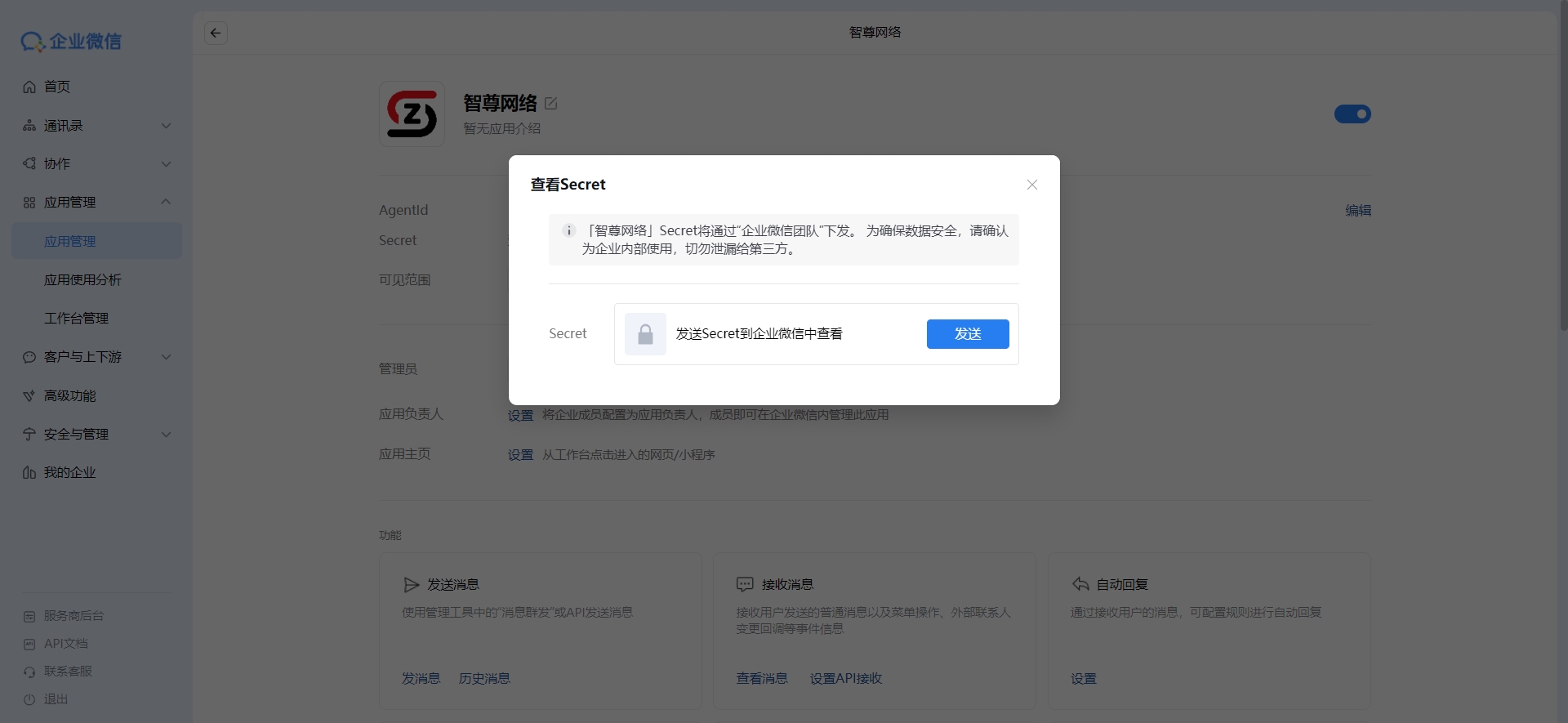Click the lock icon in Secret field

click(645, 334)
